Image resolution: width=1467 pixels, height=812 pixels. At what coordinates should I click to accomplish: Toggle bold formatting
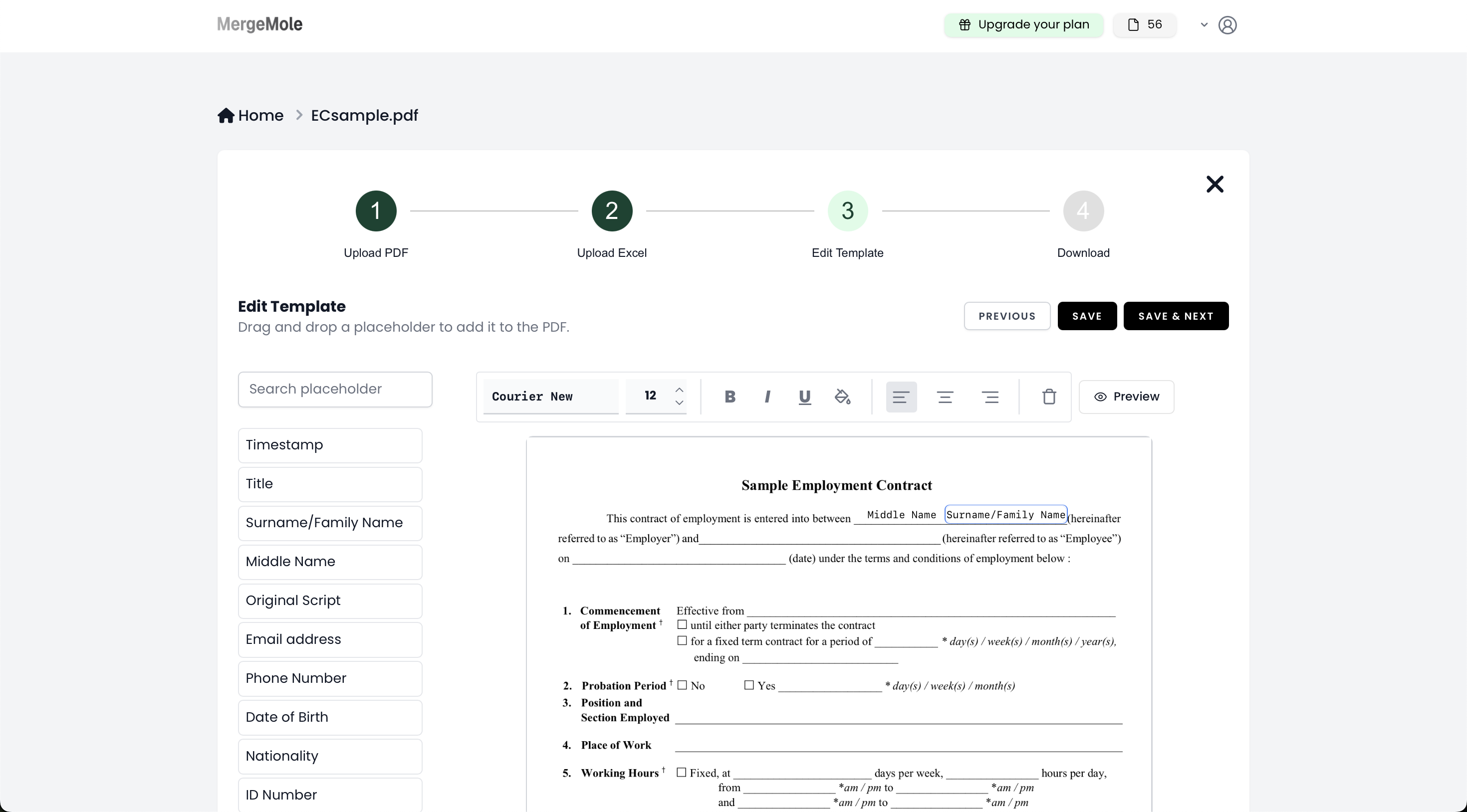click(x=730, y=397)
